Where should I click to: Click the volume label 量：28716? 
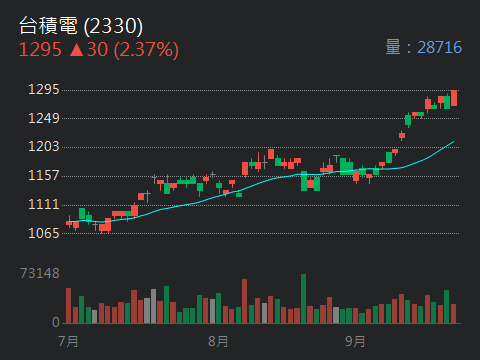[x=423, y=47]
